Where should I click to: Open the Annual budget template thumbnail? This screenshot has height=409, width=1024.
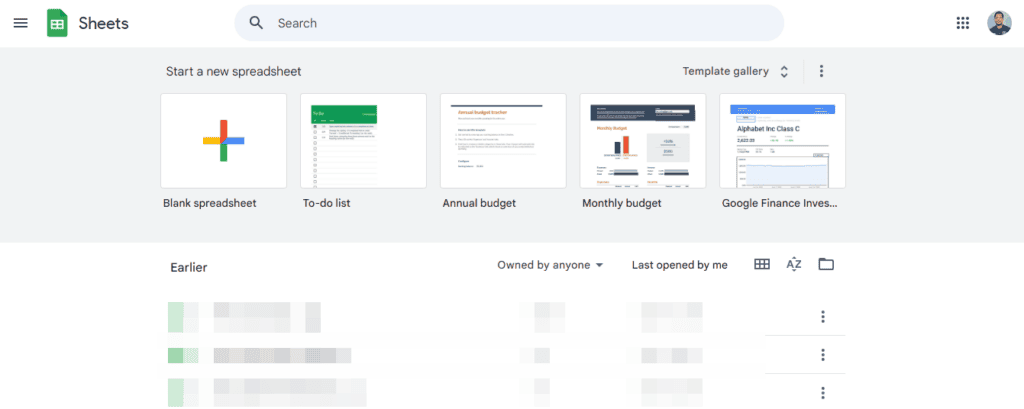(503, 140)
